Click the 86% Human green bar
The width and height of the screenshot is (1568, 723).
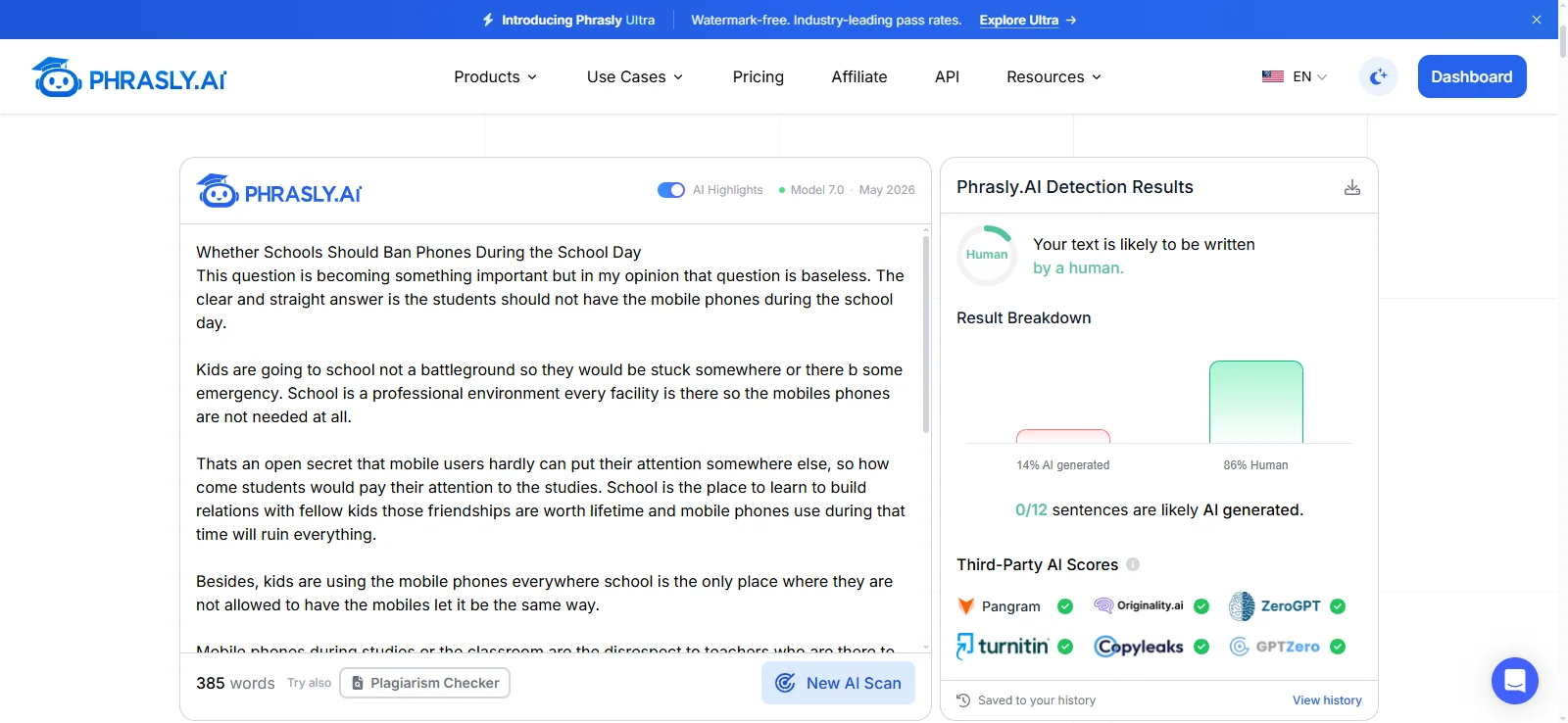point(1256,402)
